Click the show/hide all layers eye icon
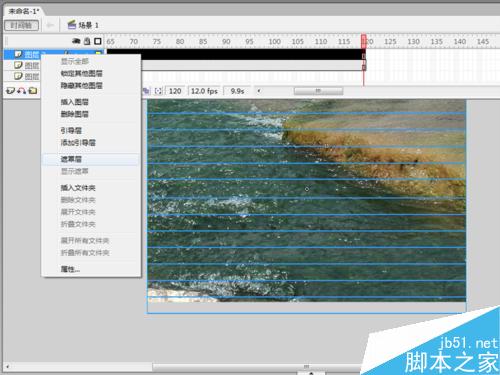This screenshot has width=500, height=375. click(x=76, y=41)
